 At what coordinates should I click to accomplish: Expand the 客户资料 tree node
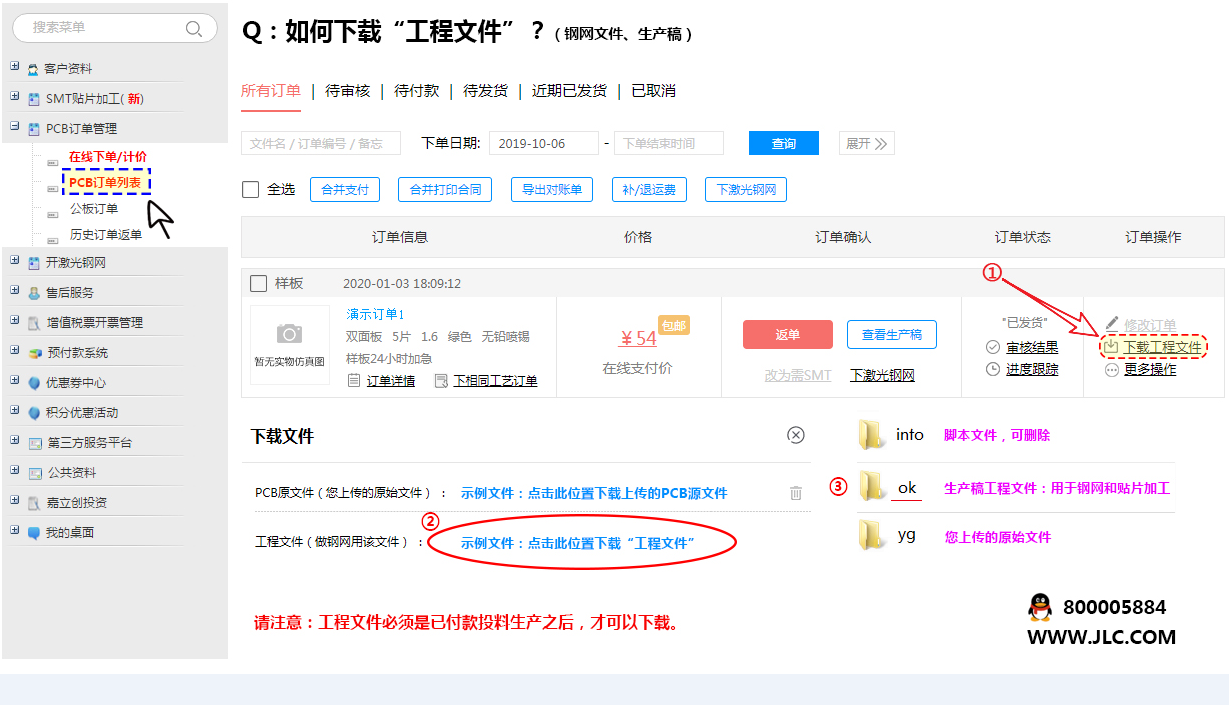point(14,67)
